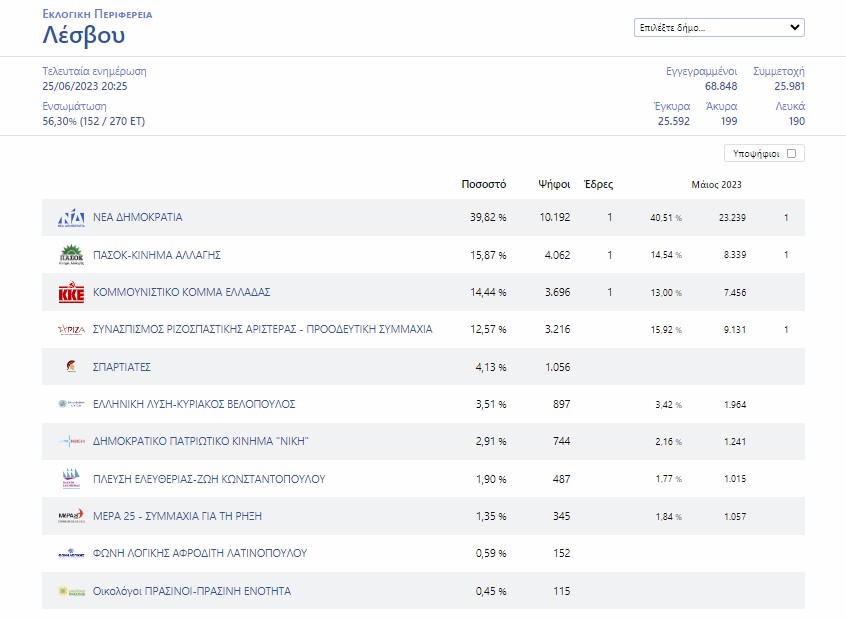Click the 4.062 votes value
The image size is (846, 620).
[557, 255]
